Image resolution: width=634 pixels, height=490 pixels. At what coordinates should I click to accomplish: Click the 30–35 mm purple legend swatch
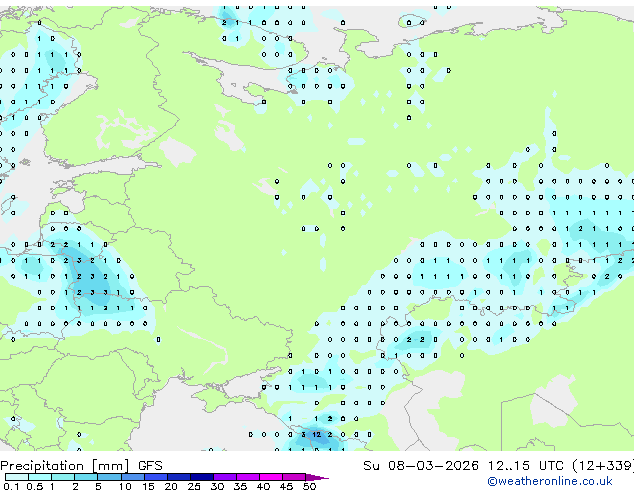[225, 477]
